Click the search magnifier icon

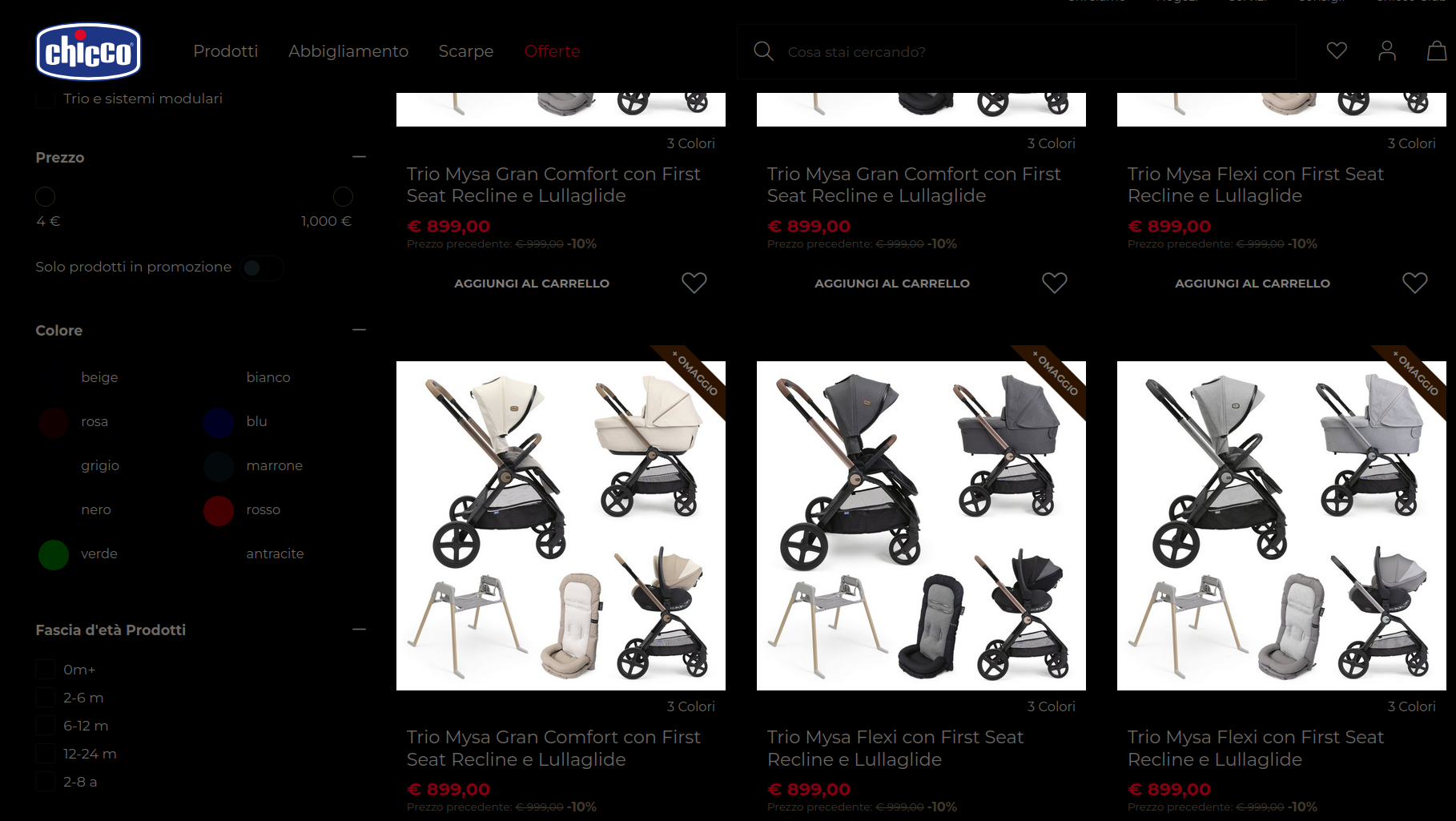[763, 51]
